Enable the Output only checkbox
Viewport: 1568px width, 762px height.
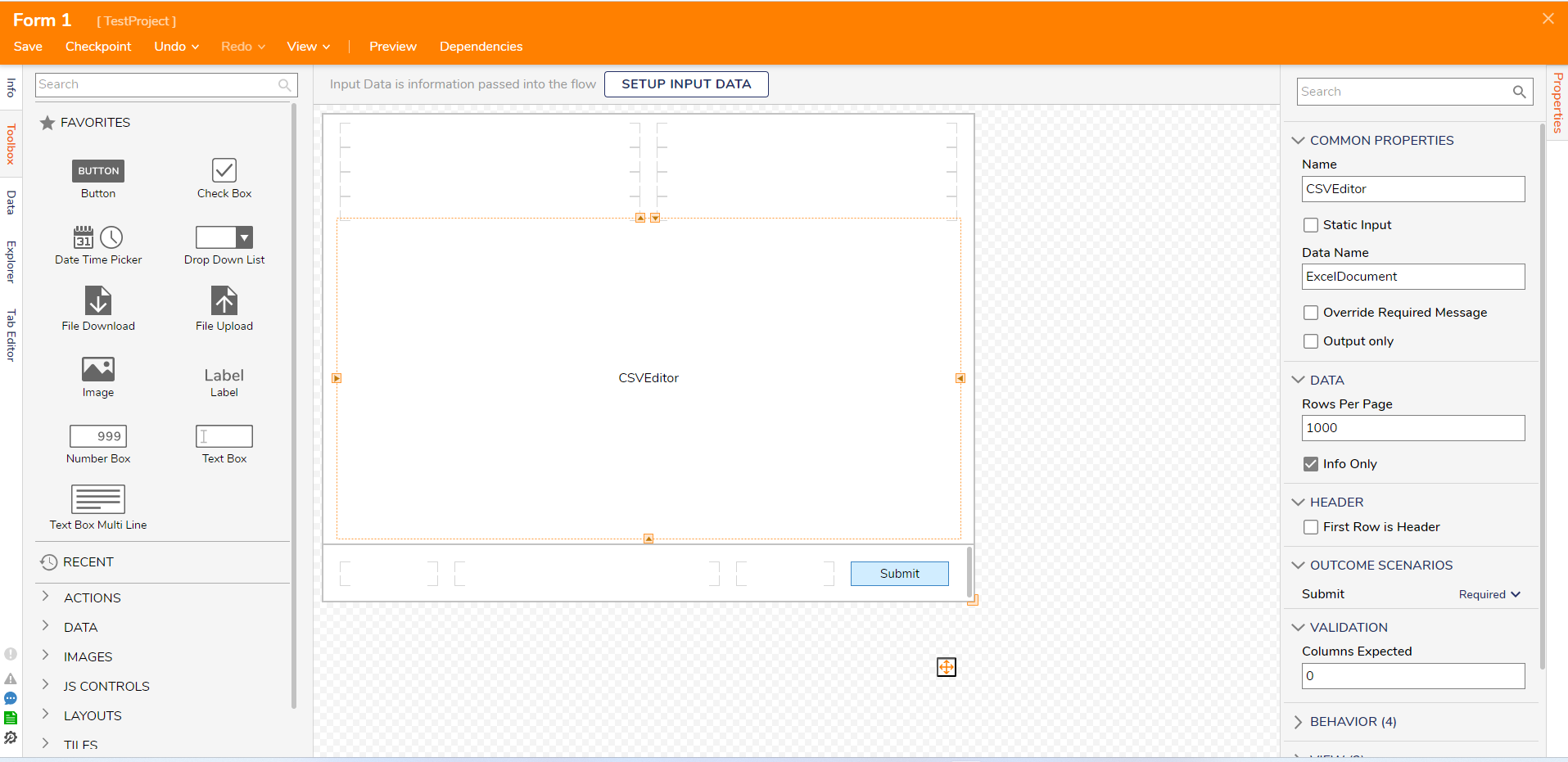1311,341
